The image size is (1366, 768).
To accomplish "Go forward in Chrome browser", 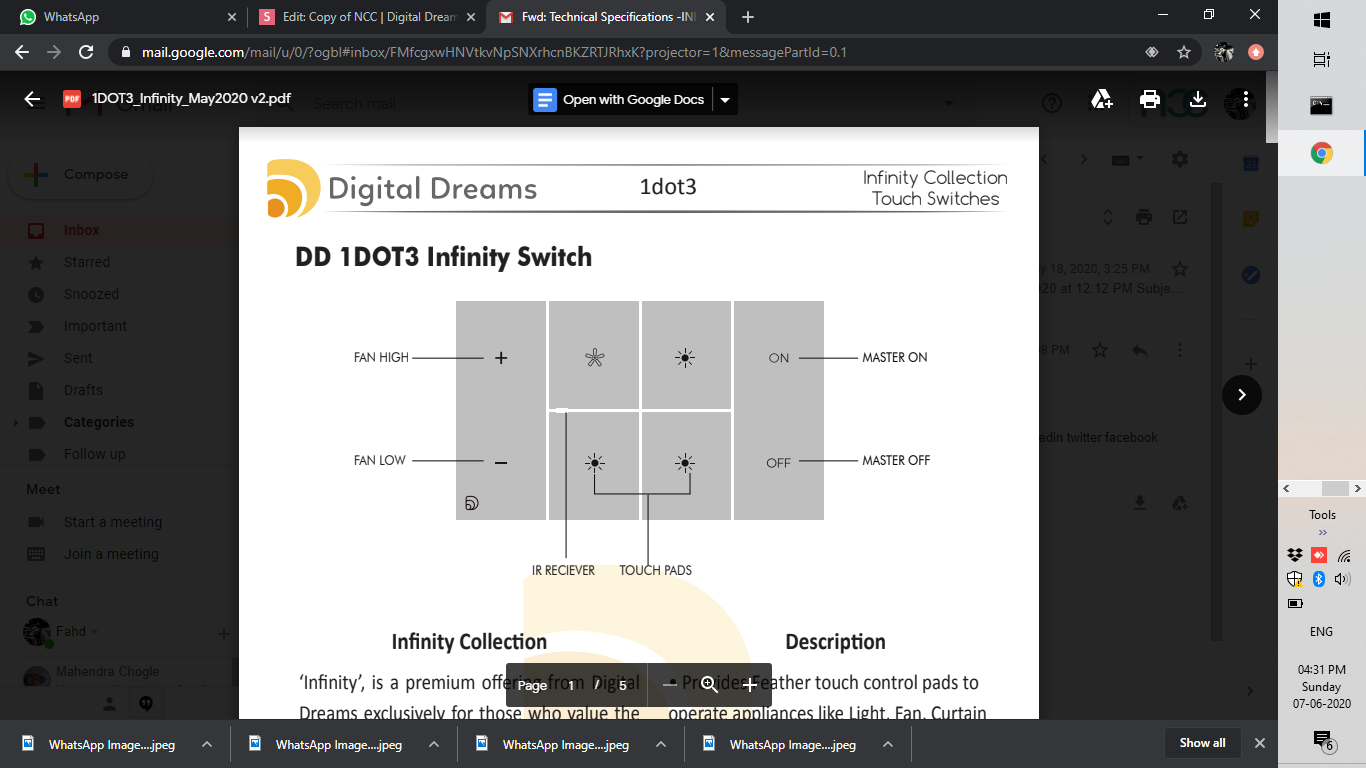I will pyautogui.click(x=54, y=52).
